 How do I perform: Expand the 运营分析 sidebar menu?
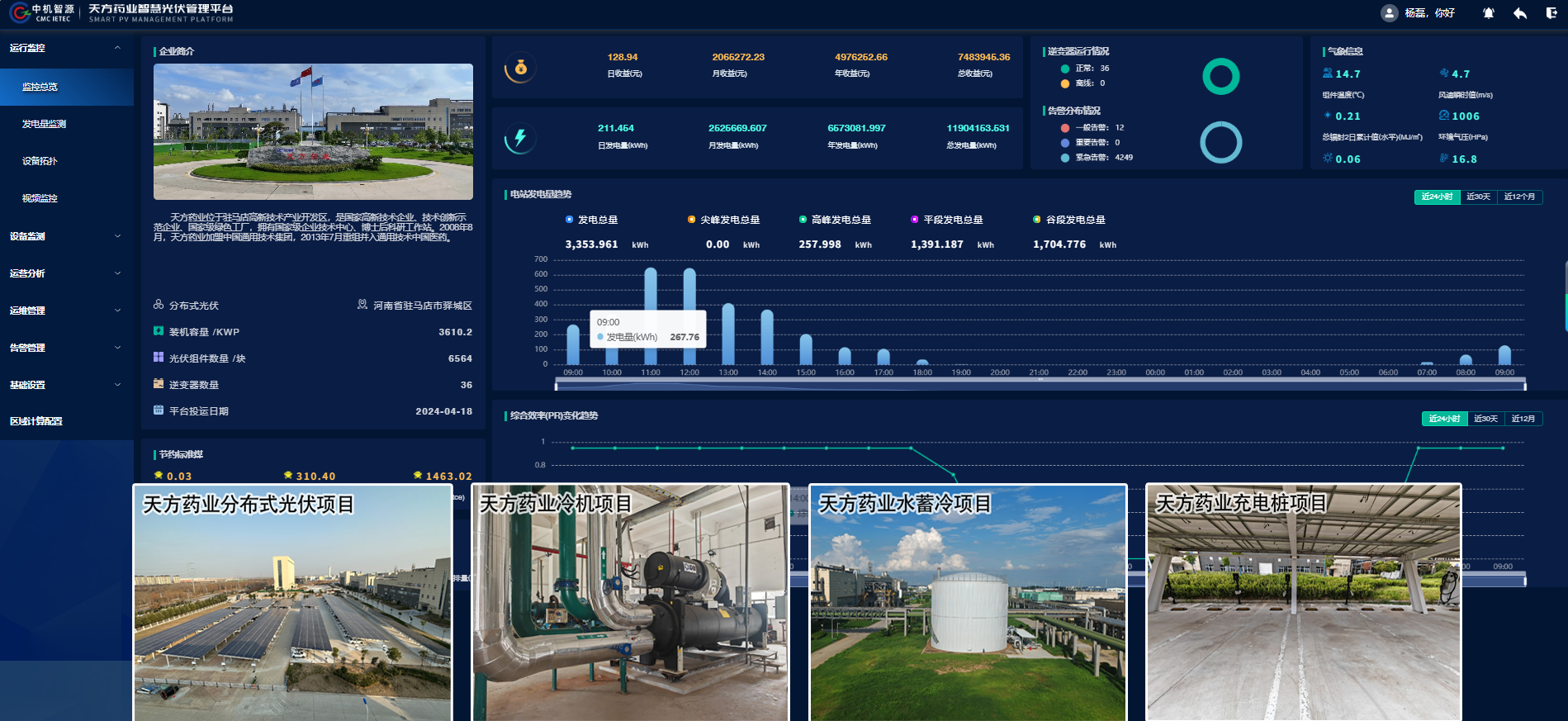click(x=66, y=273)
